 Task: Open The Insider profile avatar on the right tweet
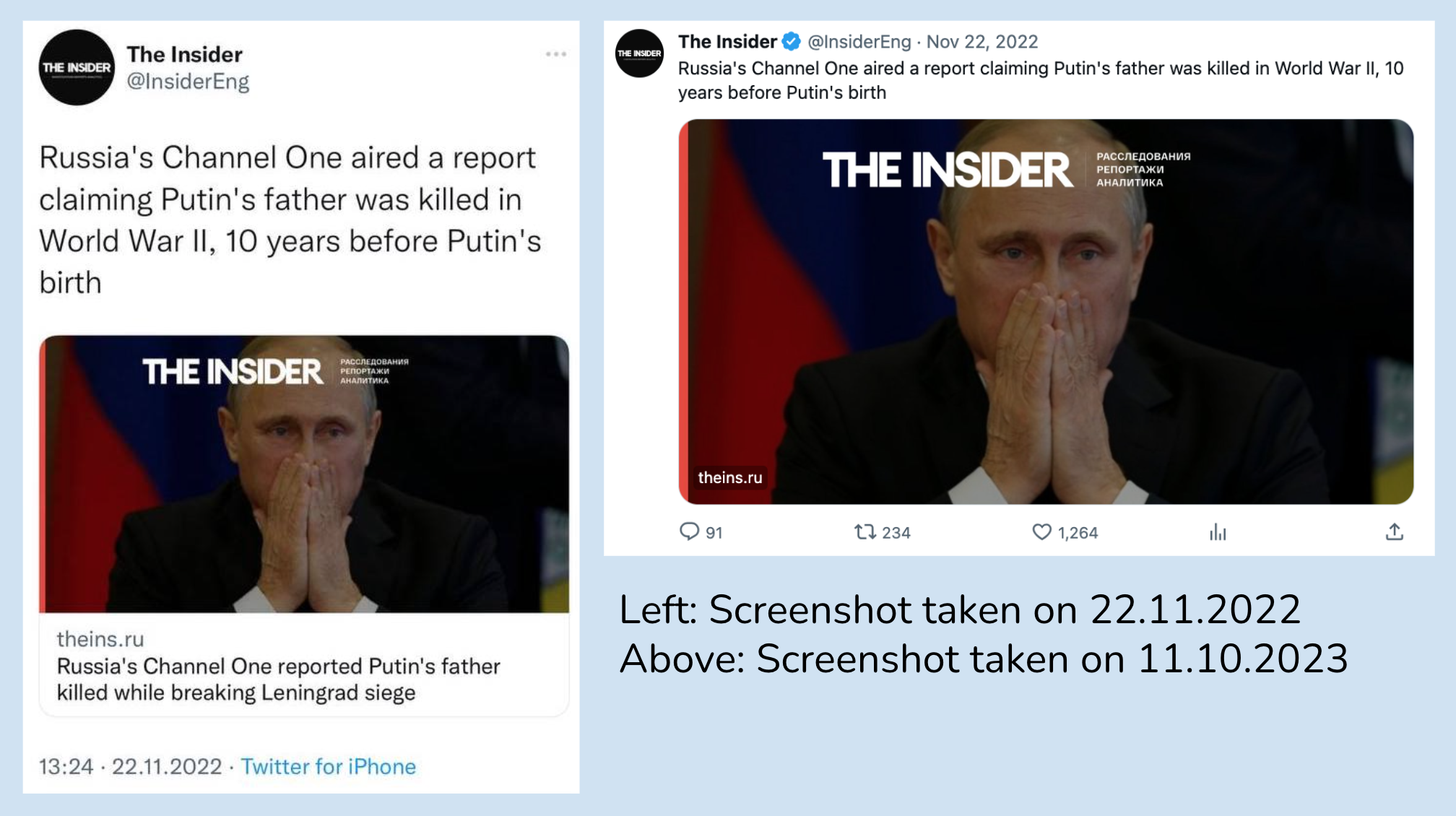(640, 52)
